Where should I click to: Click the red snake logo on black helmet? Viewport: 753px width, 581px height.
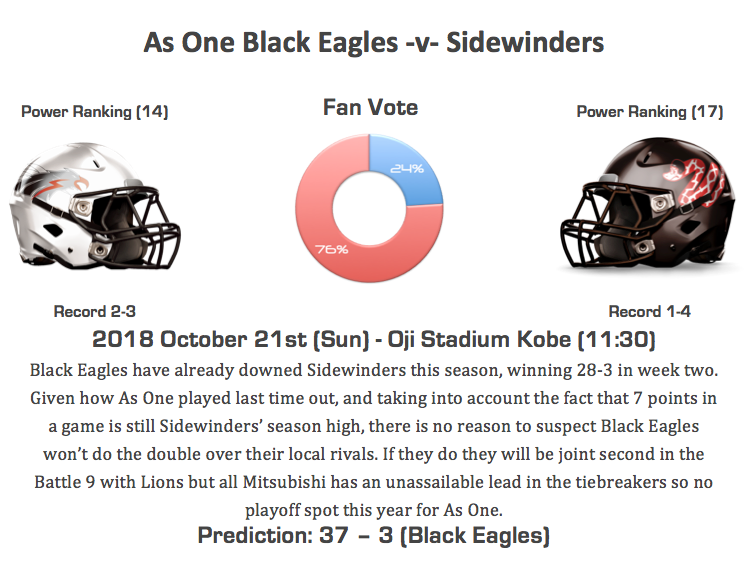coord(694,181)
